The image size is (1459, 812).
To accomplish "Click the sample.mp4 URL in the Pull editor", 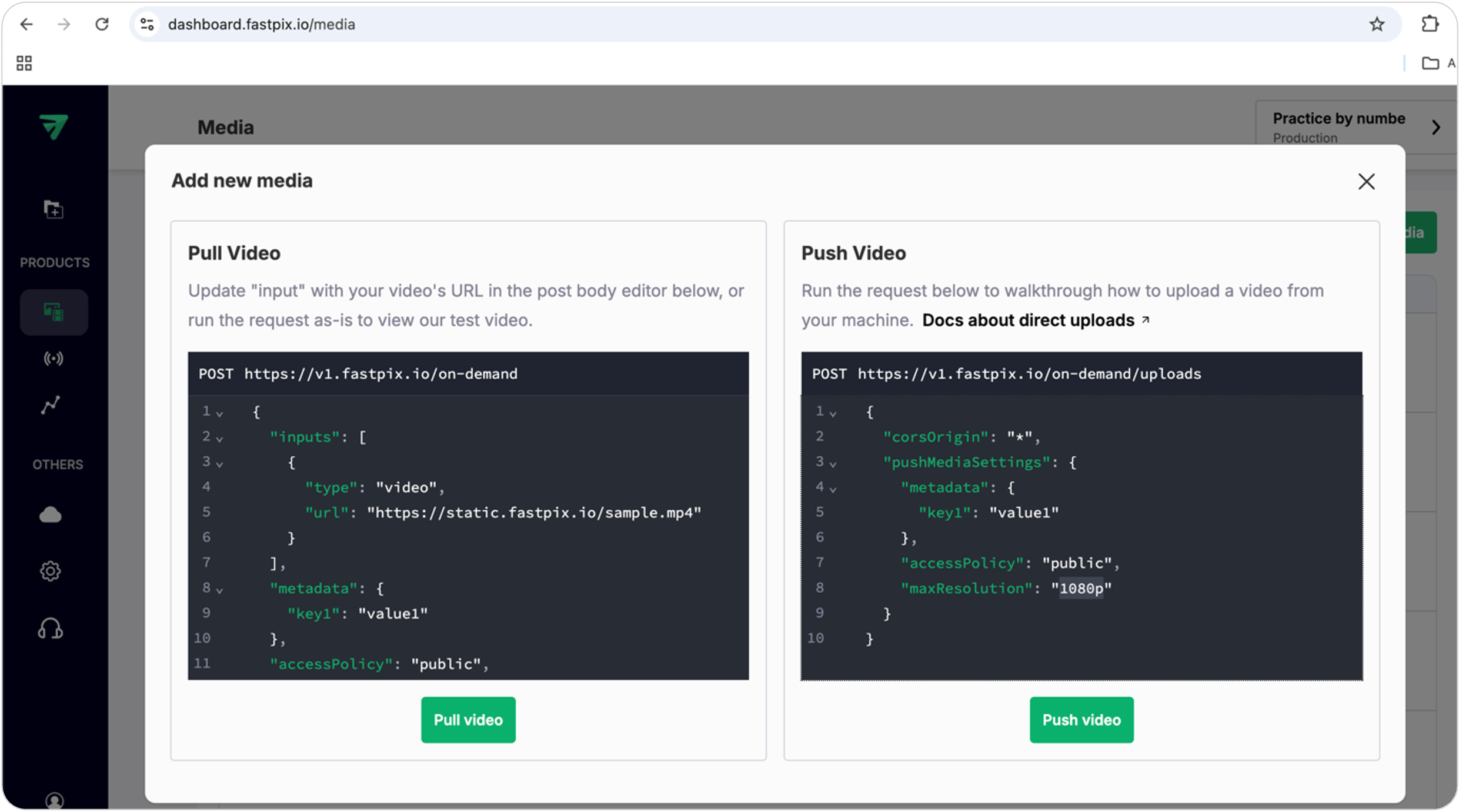I will tap(534, 513).
